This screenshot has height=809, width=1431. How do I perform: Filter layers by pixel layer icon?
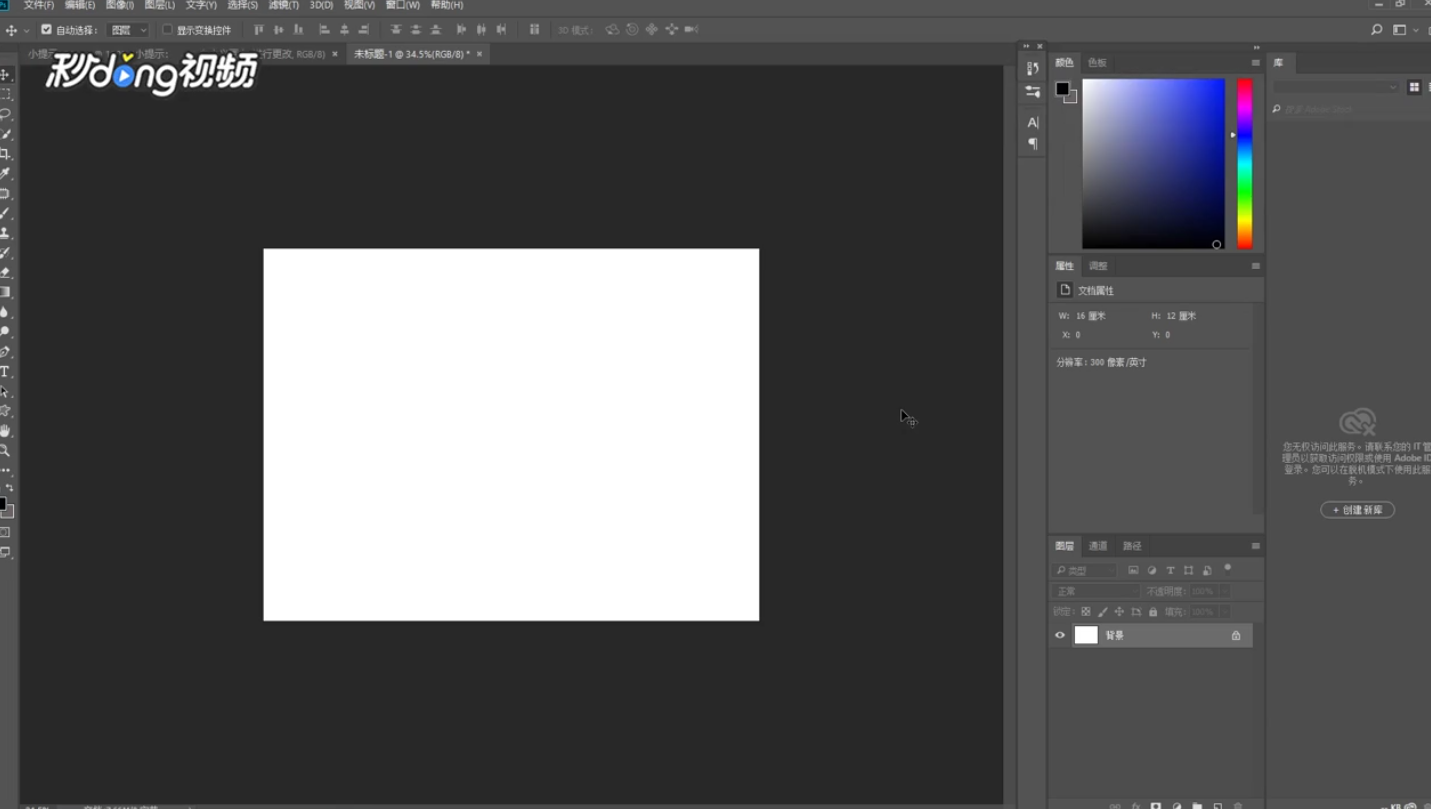point(1133,570)
